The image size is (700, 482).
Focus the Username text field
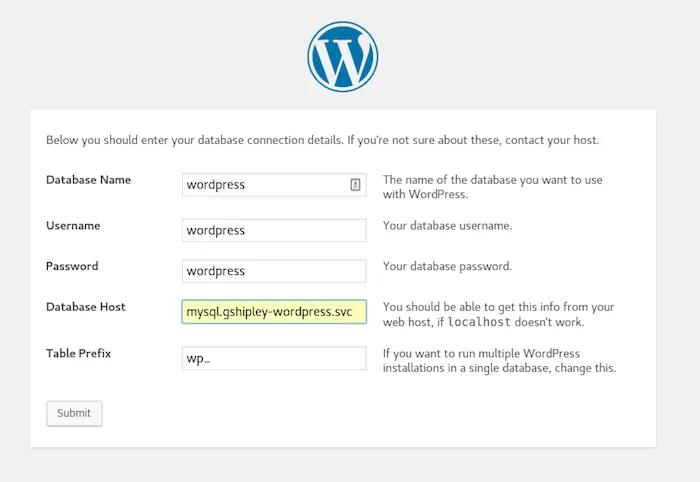(x=275, y=230)
